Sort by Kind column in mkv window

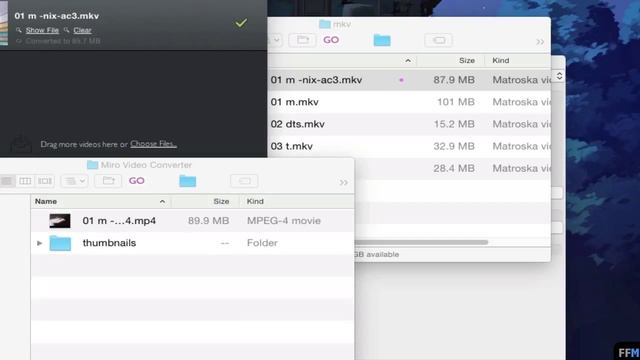(x=500, y=60)
